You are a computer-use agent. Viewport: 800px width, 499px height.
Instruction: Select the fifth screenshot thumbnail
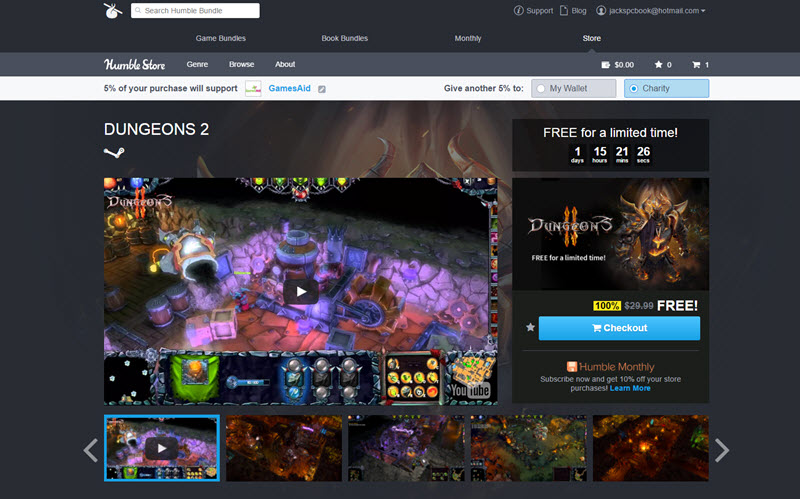pyautogui.click(x=651, y=448)
